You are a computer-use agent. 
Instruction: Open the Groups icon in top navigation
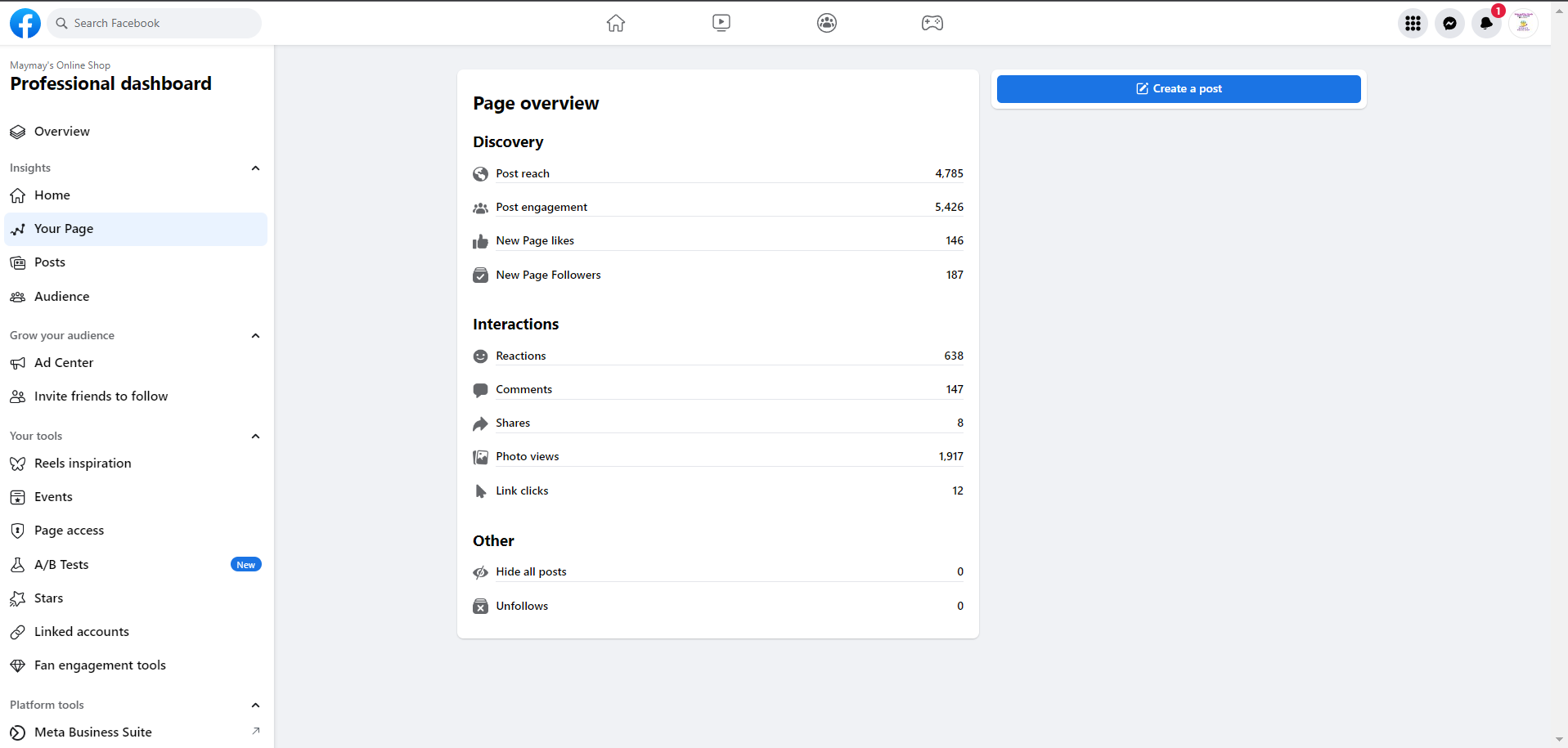[x=827, y=23]
